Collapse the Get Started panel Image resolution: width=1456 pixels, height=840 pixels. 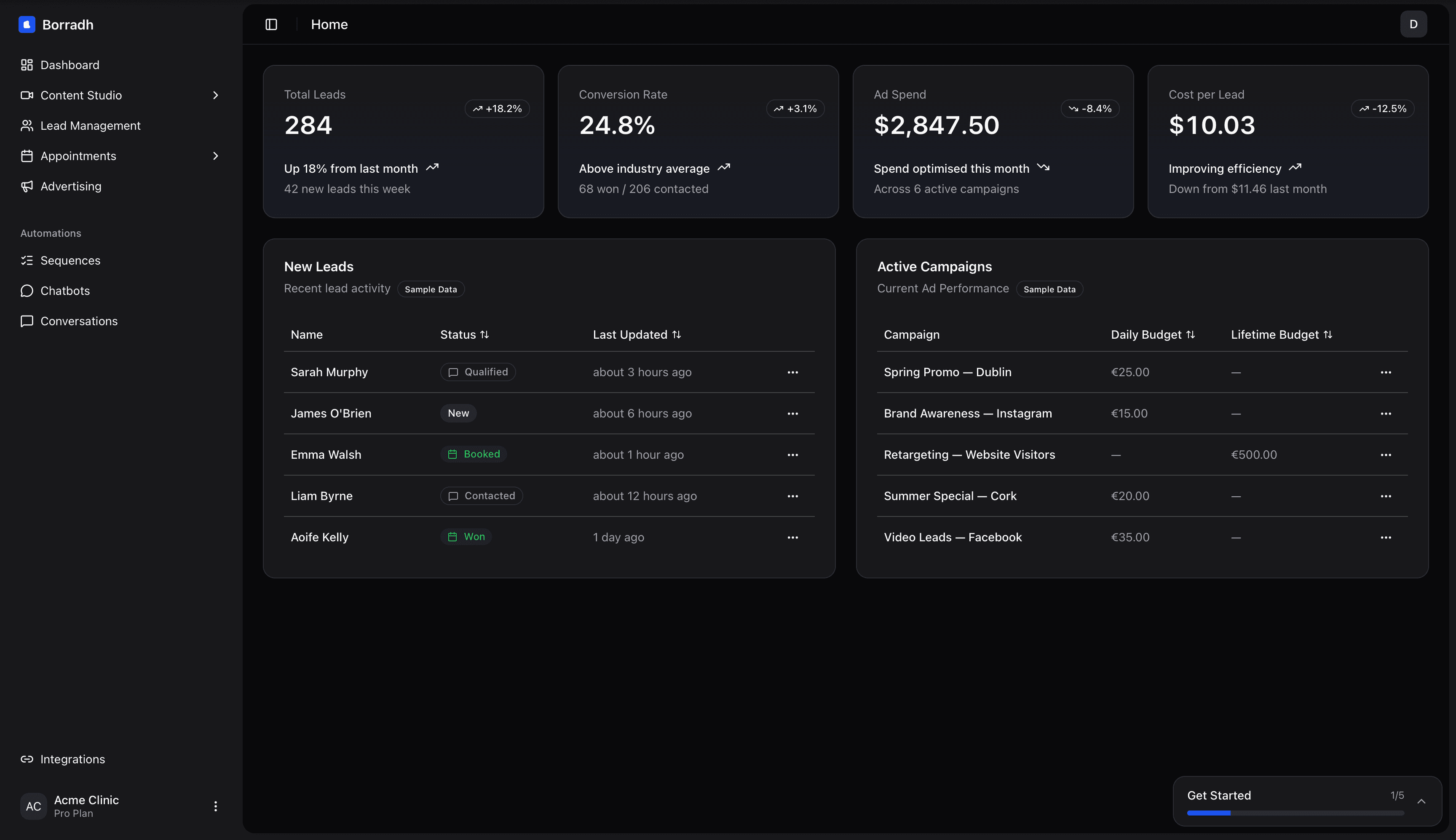pyautogui.click(x=1421, y=801)
